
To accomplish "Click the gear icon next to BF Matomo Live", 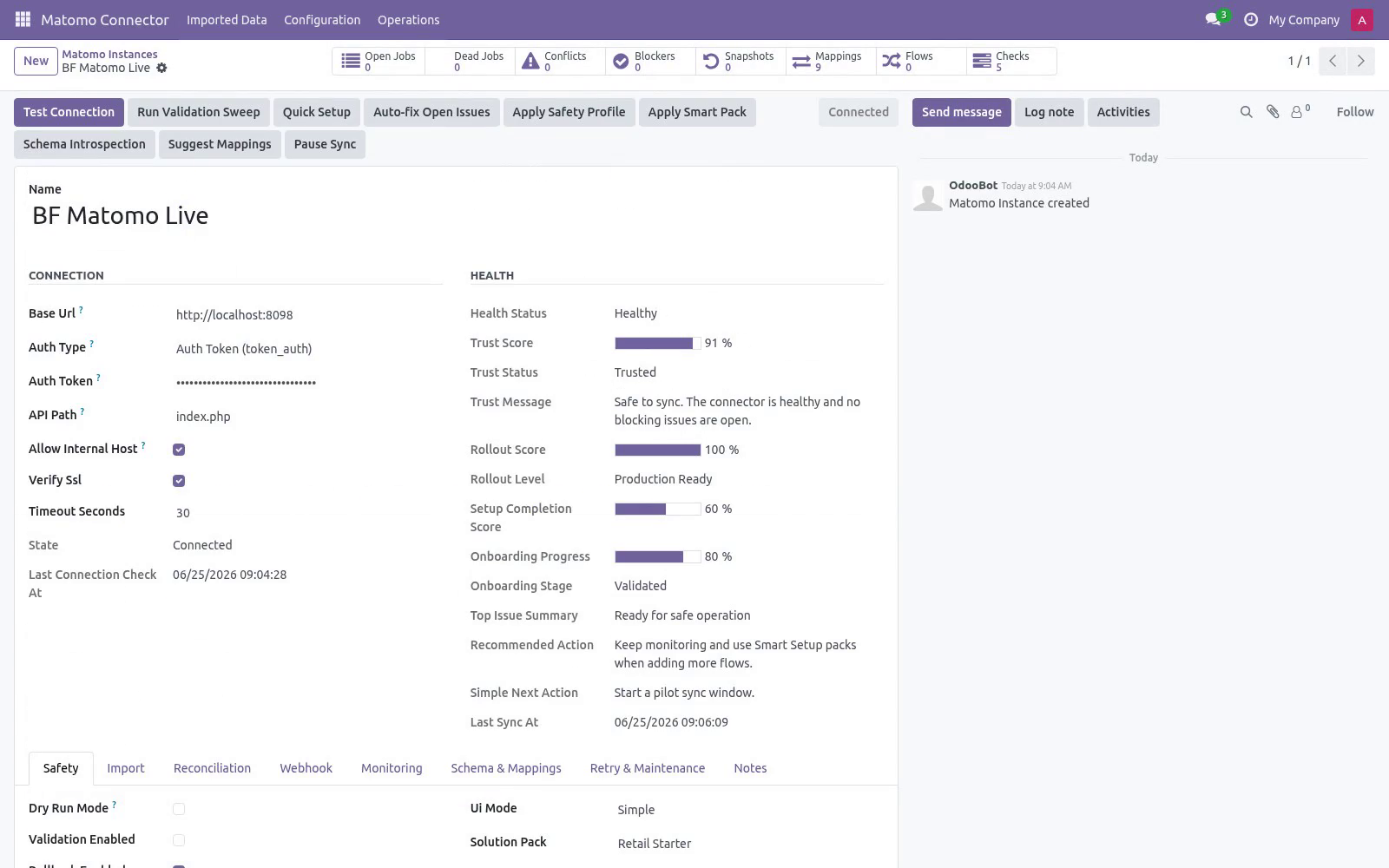I will pos(161,68).
